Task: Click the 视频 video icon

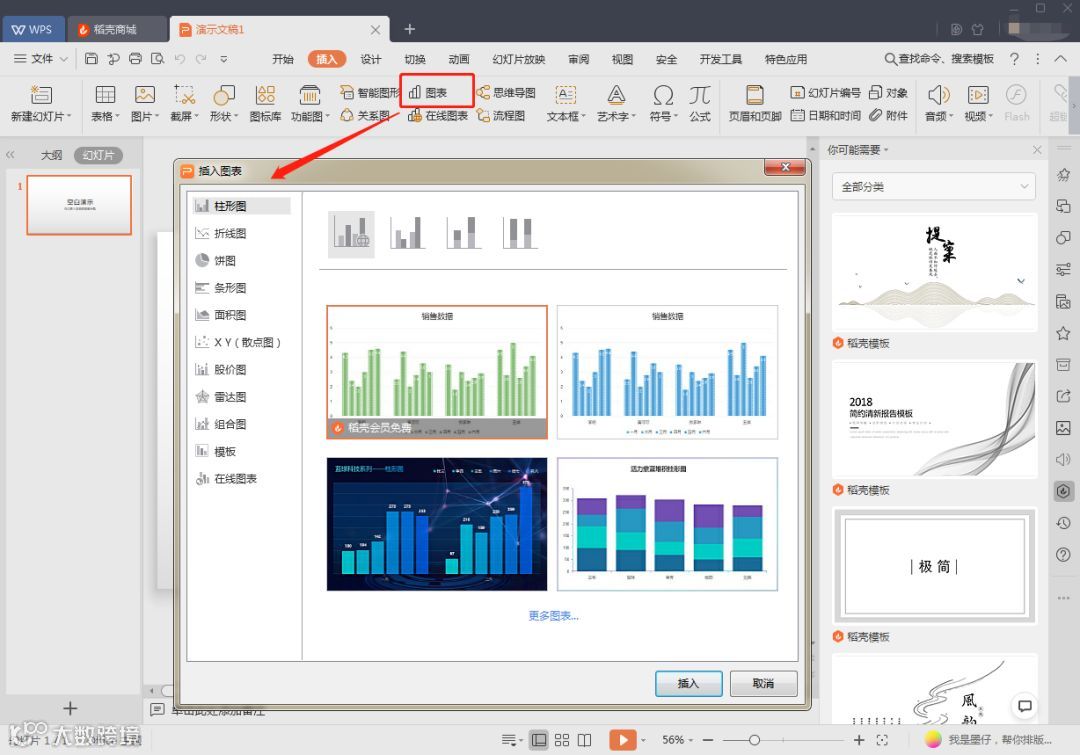Action: 977,94
